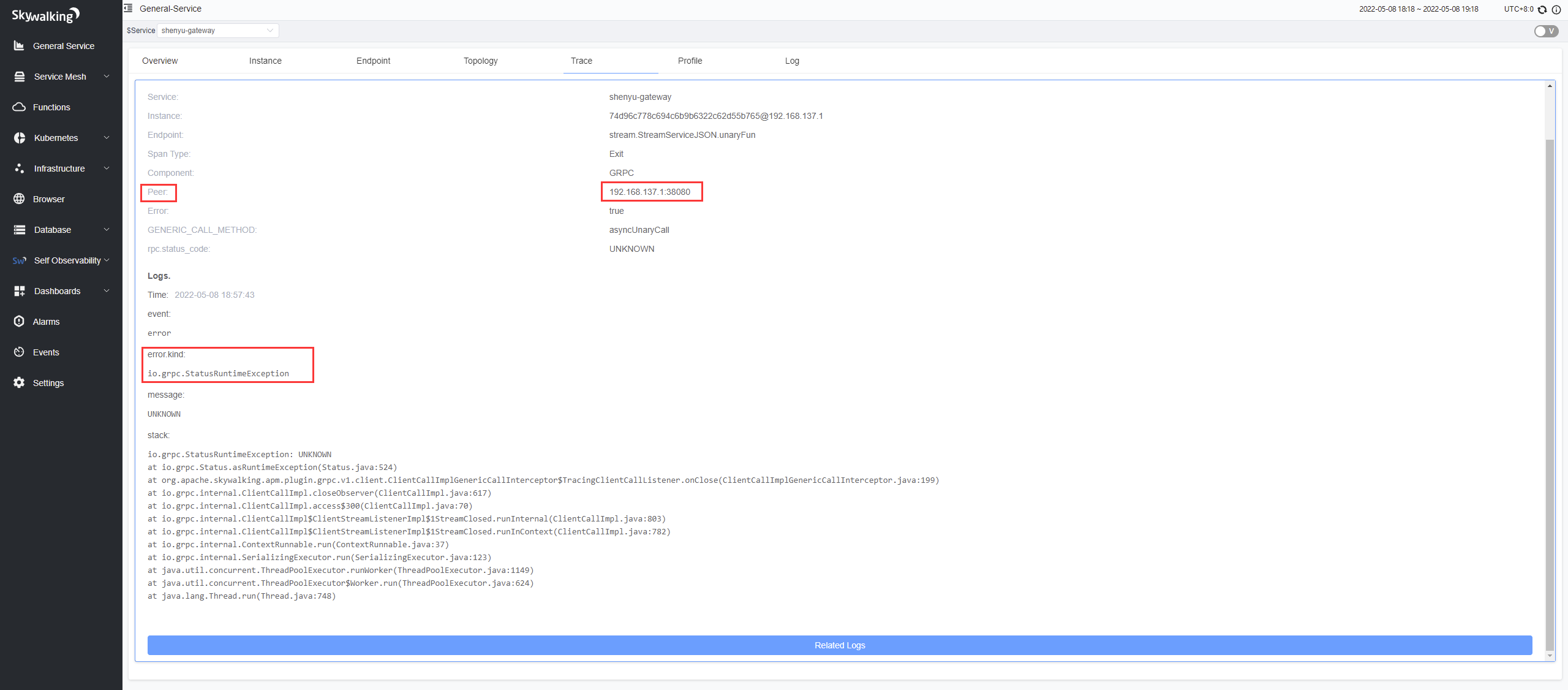The height and width of the screenshot is (690, 1568).
Task: Open the Endpoint tab
Action: [373, 61]
